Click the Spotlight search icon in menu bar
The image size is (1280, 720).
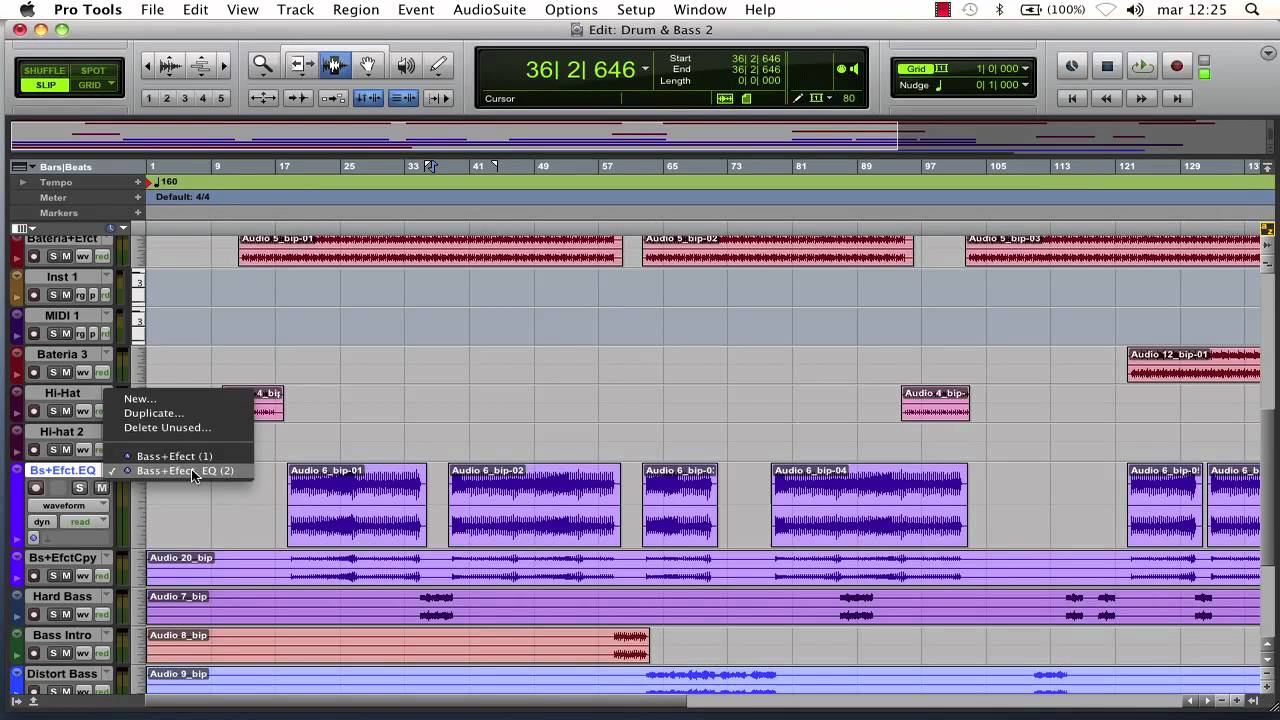coord(1252,10)
